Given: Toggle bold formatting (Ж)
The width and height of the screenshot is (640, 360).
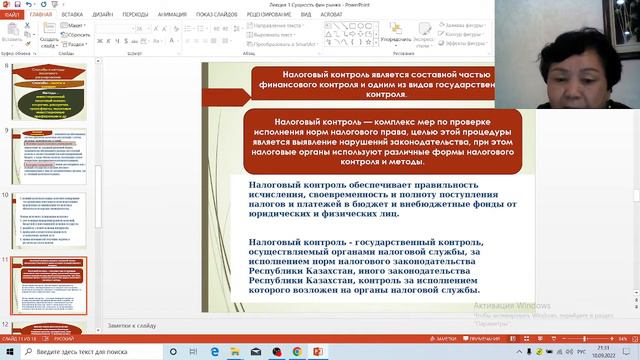Looking at the screenshot, I should click(x=100, y=41).
